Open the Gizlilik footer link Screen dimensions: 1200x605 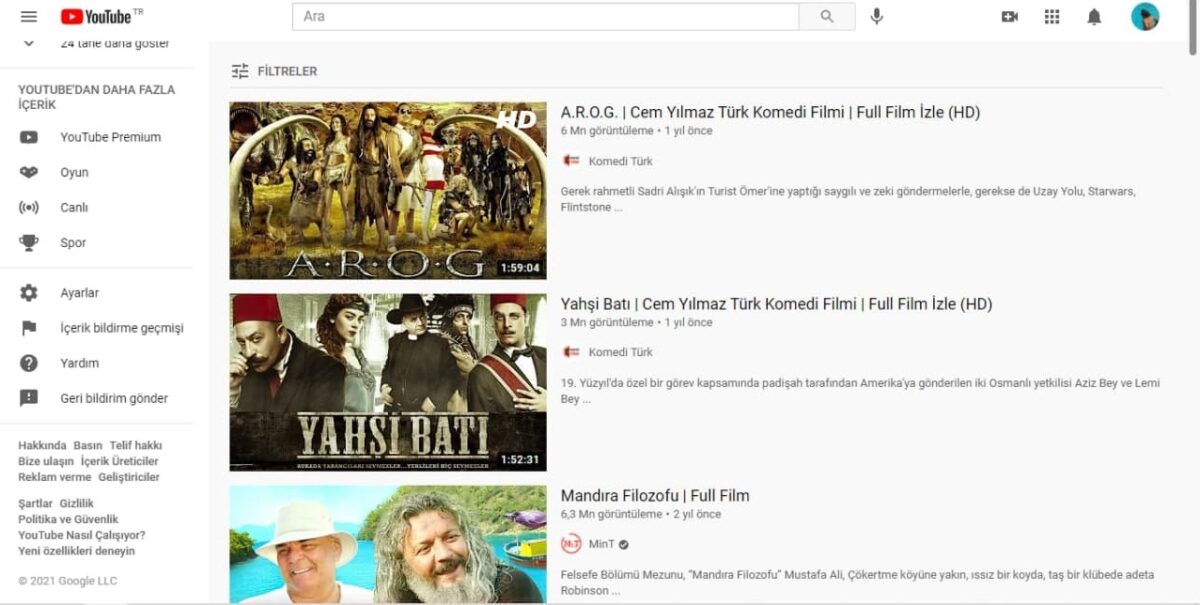[x=77, y=503]
